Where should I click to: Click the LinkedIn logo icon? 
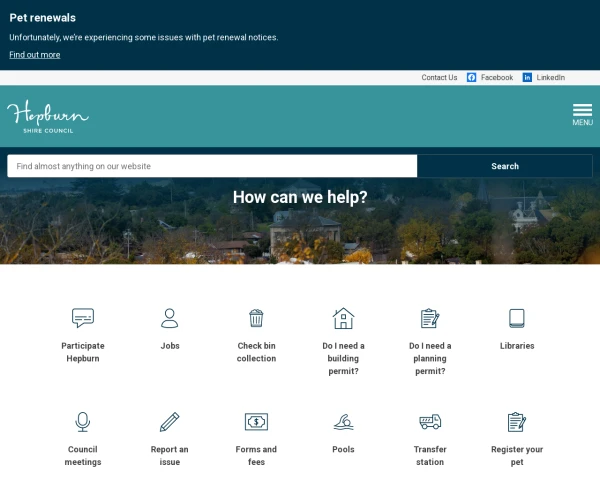pos(527,77)
